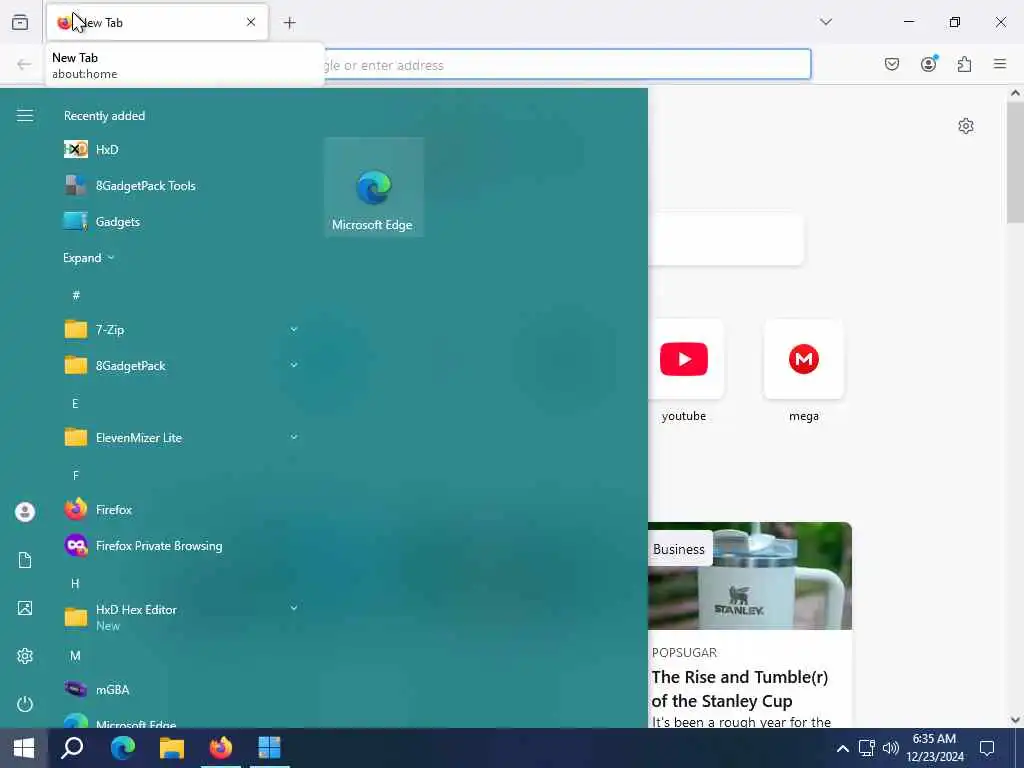Click the # letter header

coord(76,295)
